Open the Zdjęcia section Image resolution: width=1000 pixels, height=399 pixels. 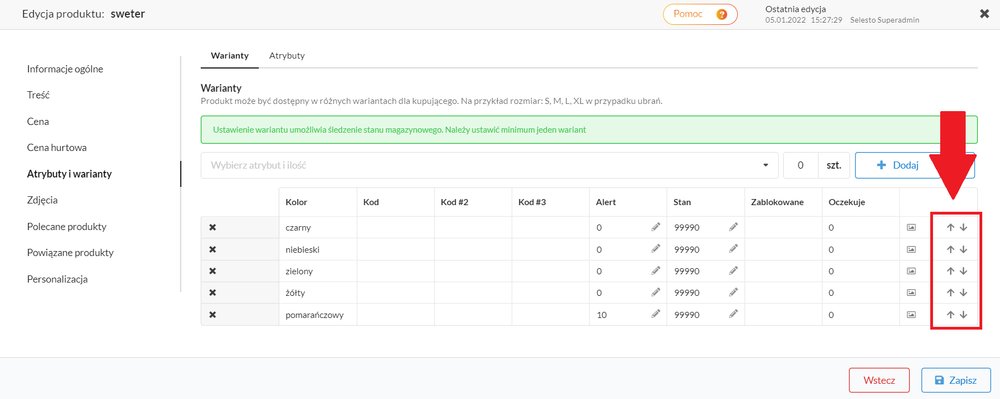pyautogui.click(x=42, y=200)
